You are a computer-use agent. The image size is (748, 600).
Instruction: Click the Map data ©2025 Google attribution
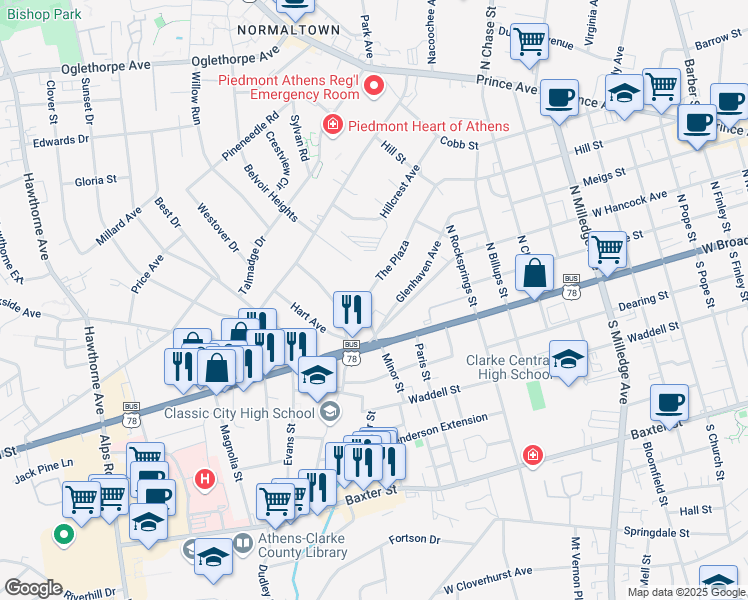686,592
